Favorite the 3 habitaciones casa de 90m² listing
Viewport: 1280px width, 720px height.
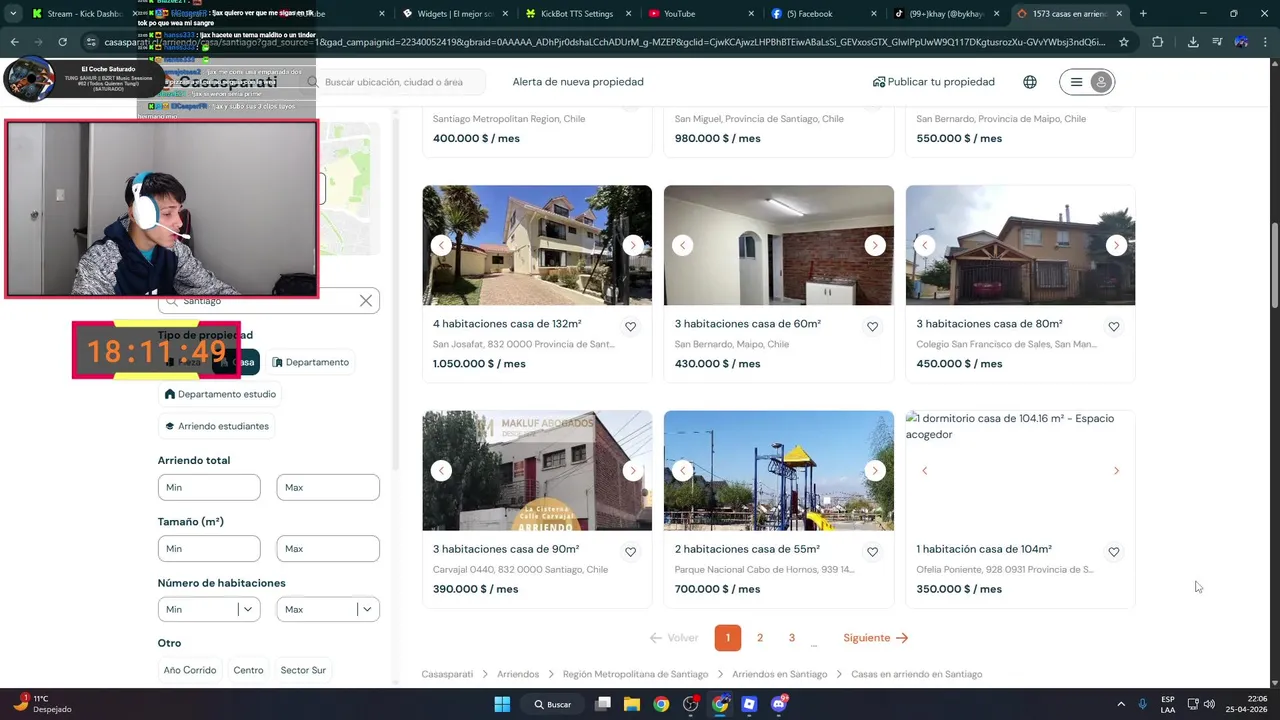pos(631,552)
